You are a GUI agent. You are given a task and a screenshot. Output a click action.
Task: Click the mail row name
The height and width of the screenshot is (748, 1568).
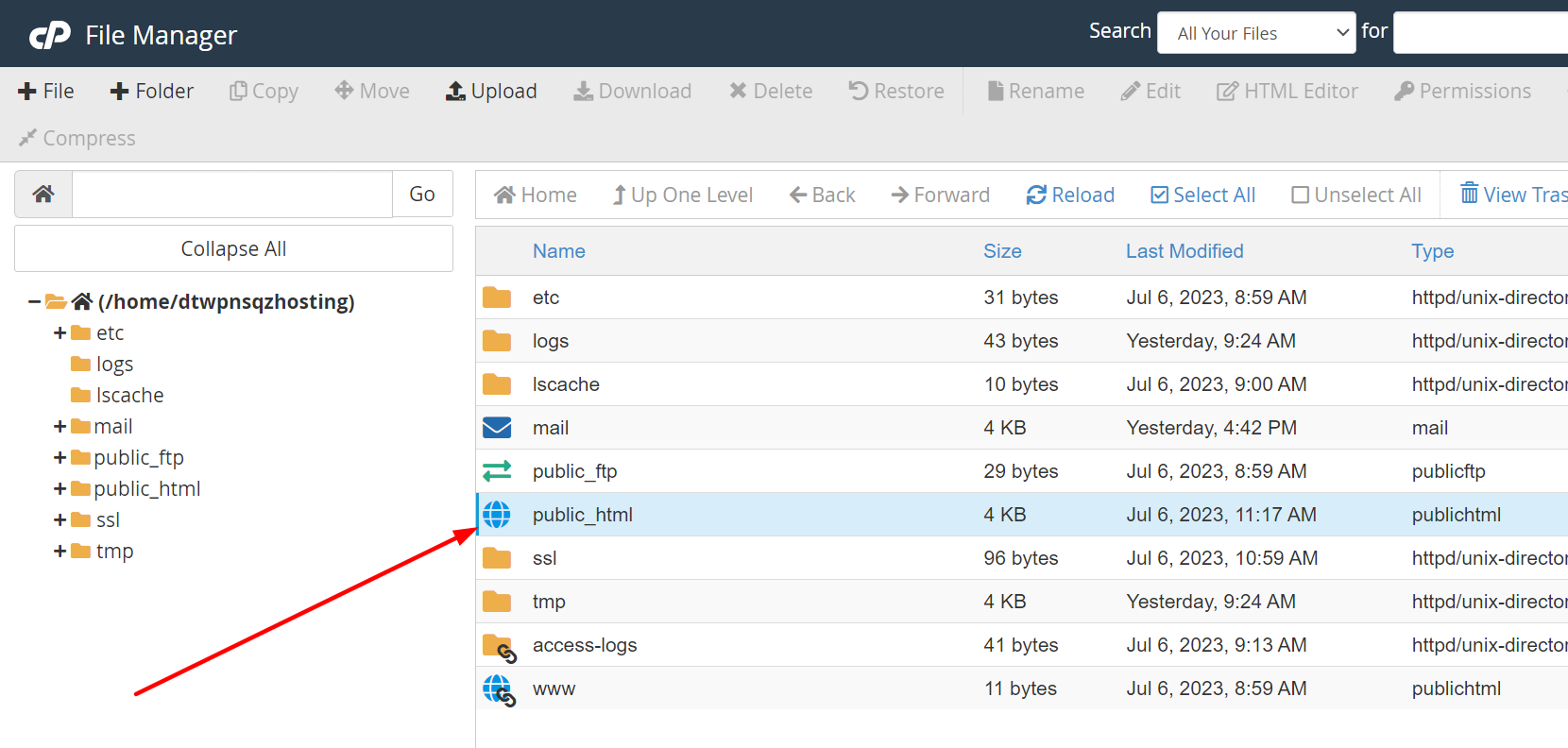551,428
